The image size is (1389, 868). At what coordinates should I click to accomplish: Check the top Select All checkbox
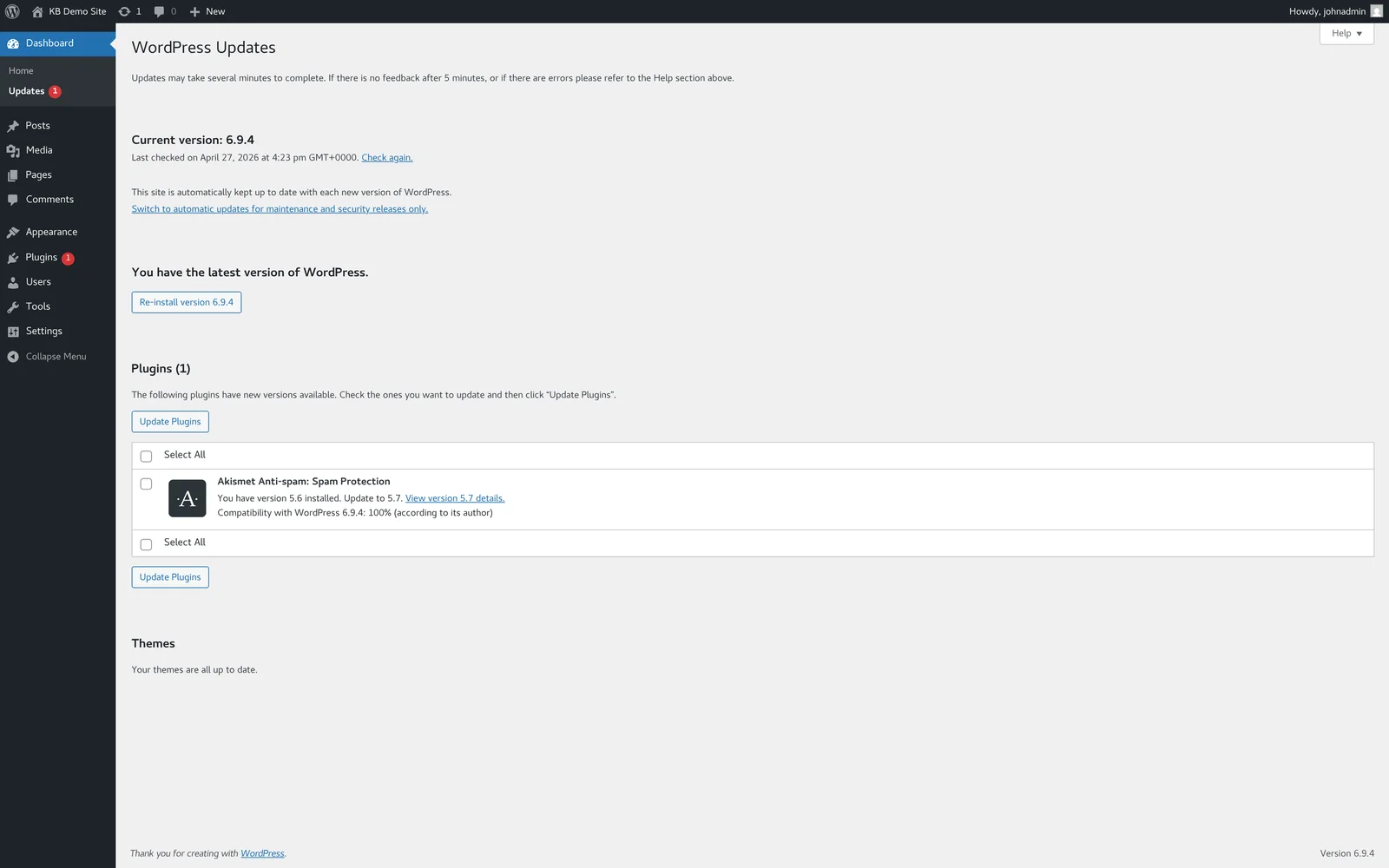coord(146,456)
